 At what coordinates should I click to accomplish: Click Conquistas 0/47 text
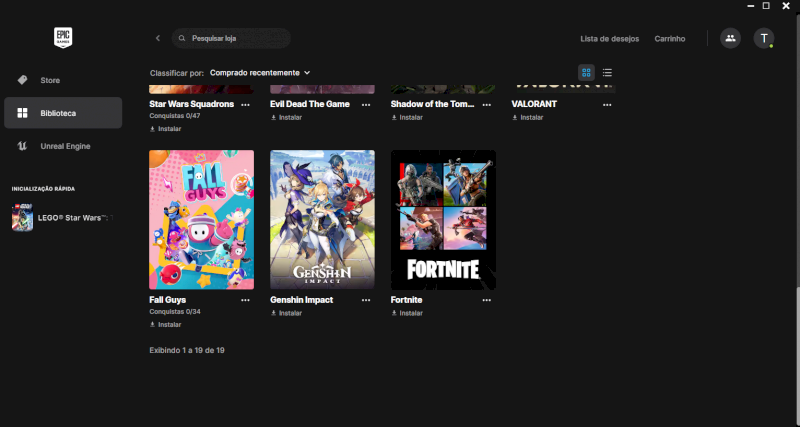point(174,116)
